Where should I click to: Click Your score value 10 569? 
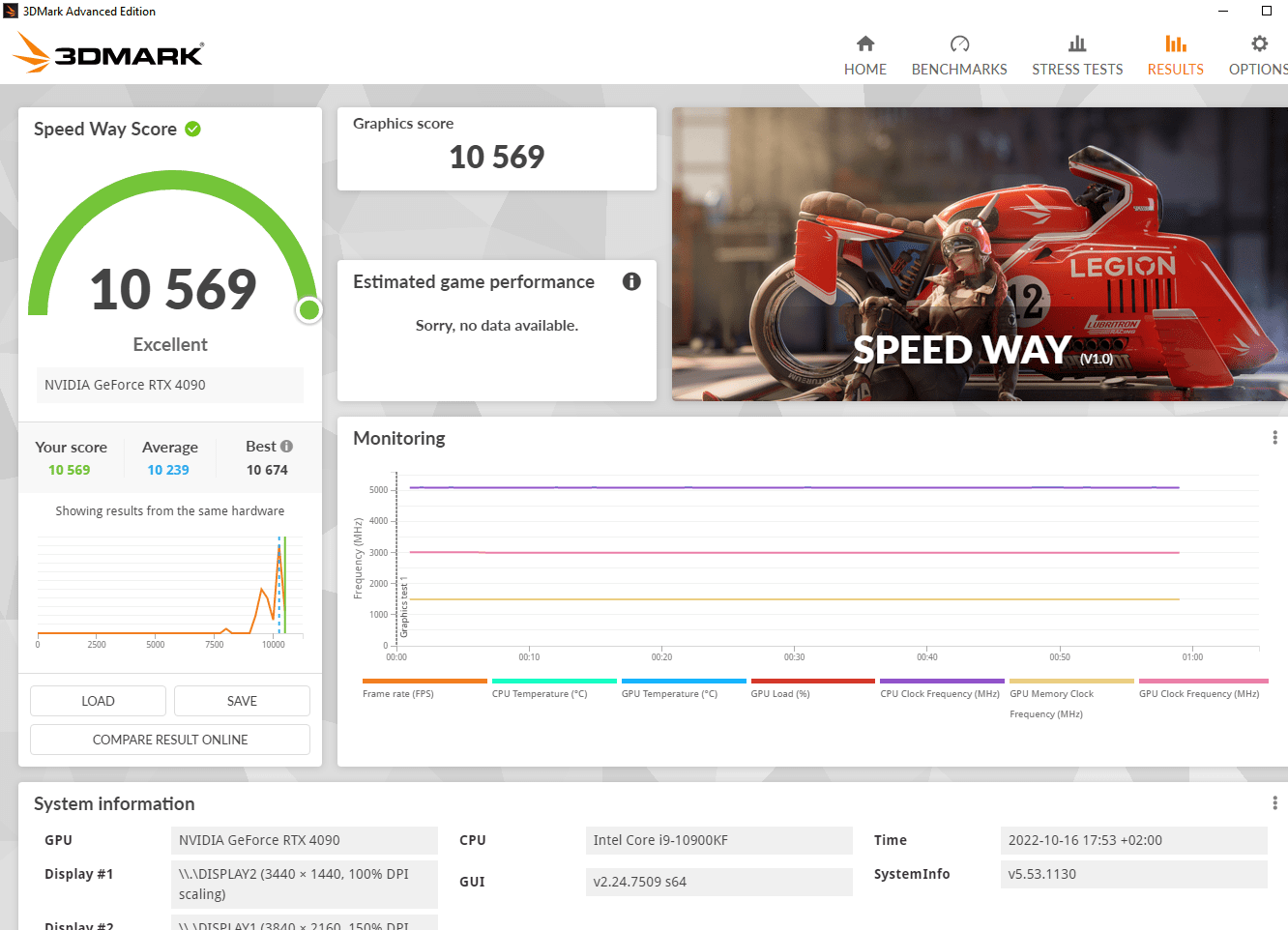click(70, 470)
